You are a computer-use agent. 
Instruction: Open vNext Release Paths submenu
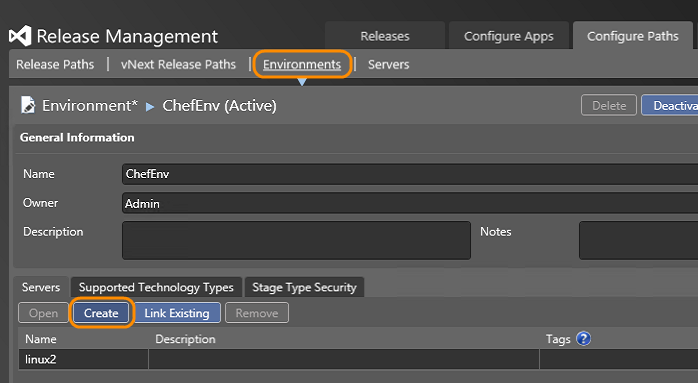point(178,65)
